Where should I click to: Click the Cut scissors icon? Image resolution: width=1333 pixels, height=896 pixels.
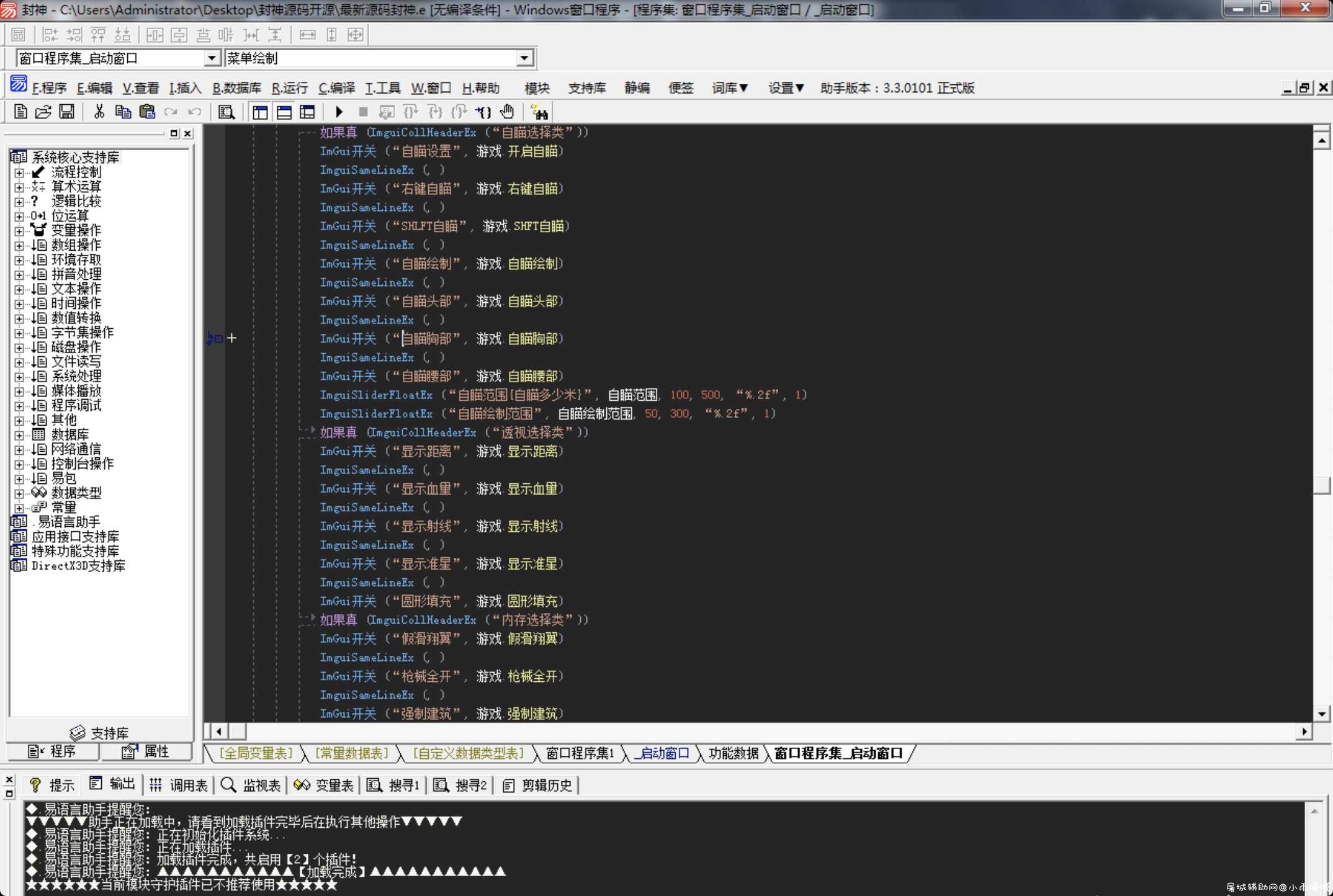pyautogui.click(x=99, y=112)
